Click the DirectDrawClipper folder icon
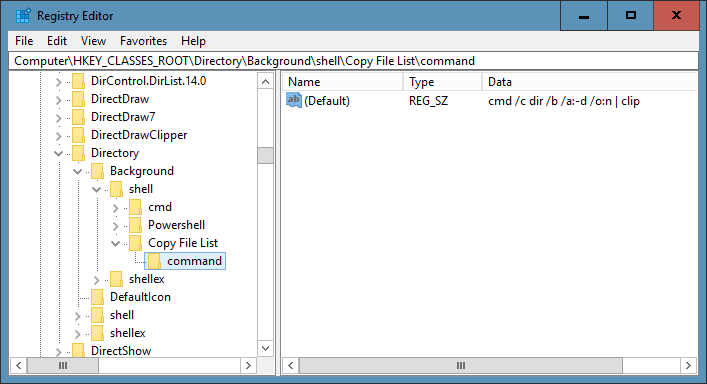This screenshot has height=384, width=707. (78, 135)
